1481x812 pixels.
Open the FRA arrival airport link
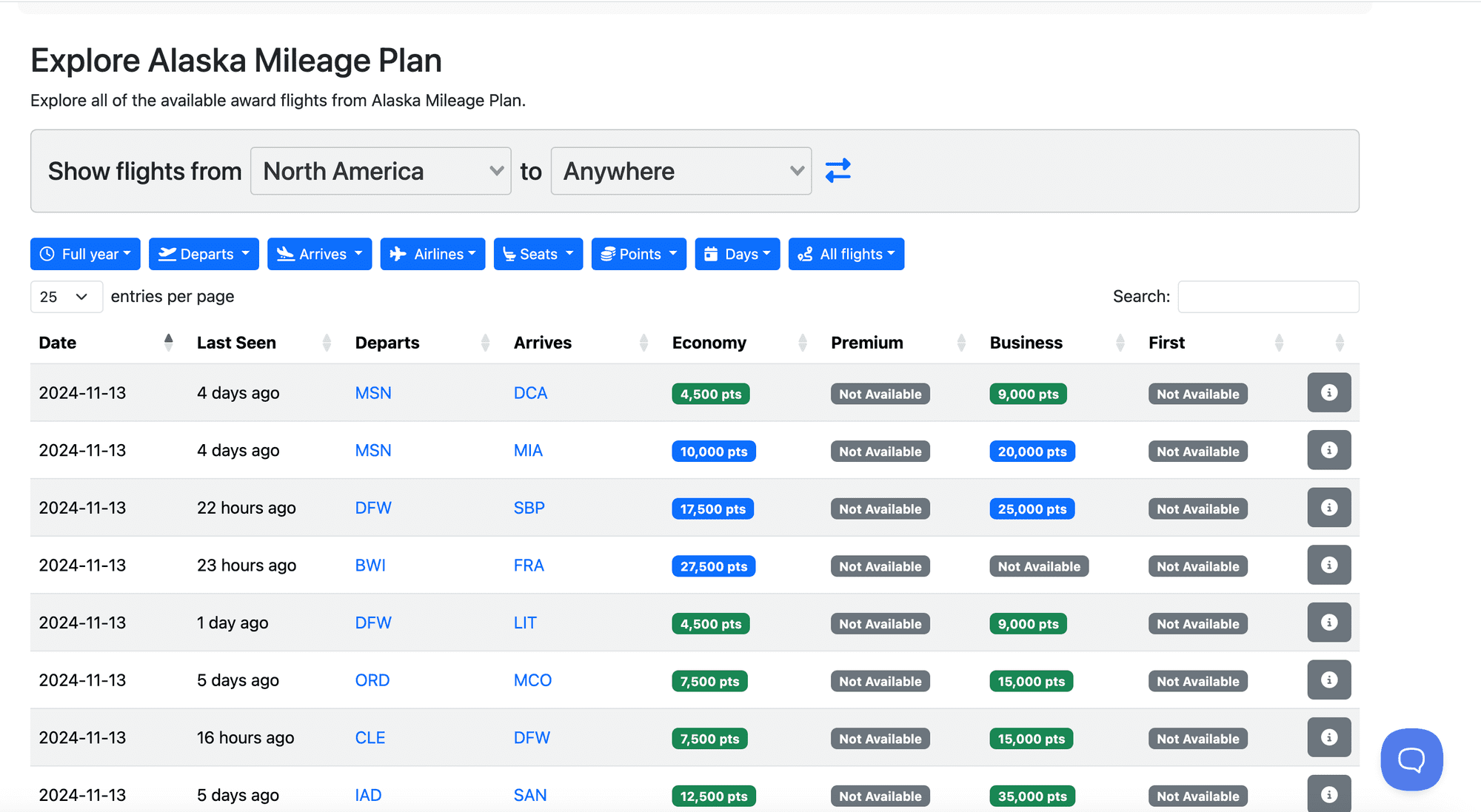click(x=529, y=566)
